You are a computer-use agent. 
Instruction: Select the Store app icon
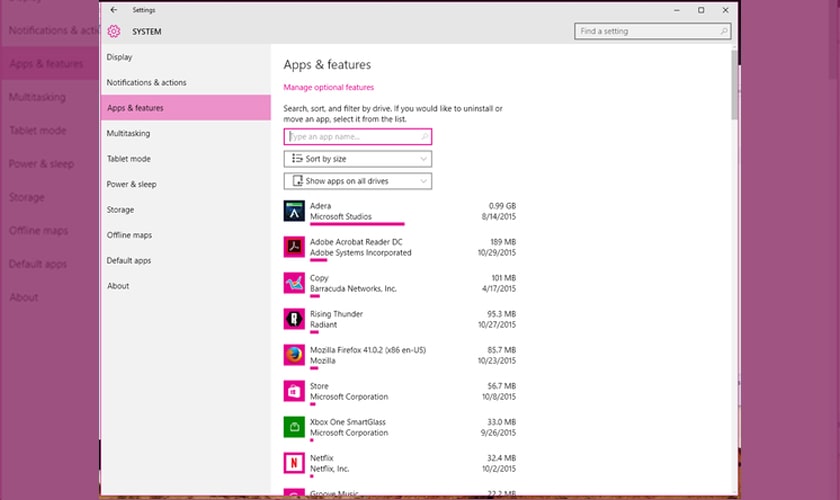(x=294, y=391)
